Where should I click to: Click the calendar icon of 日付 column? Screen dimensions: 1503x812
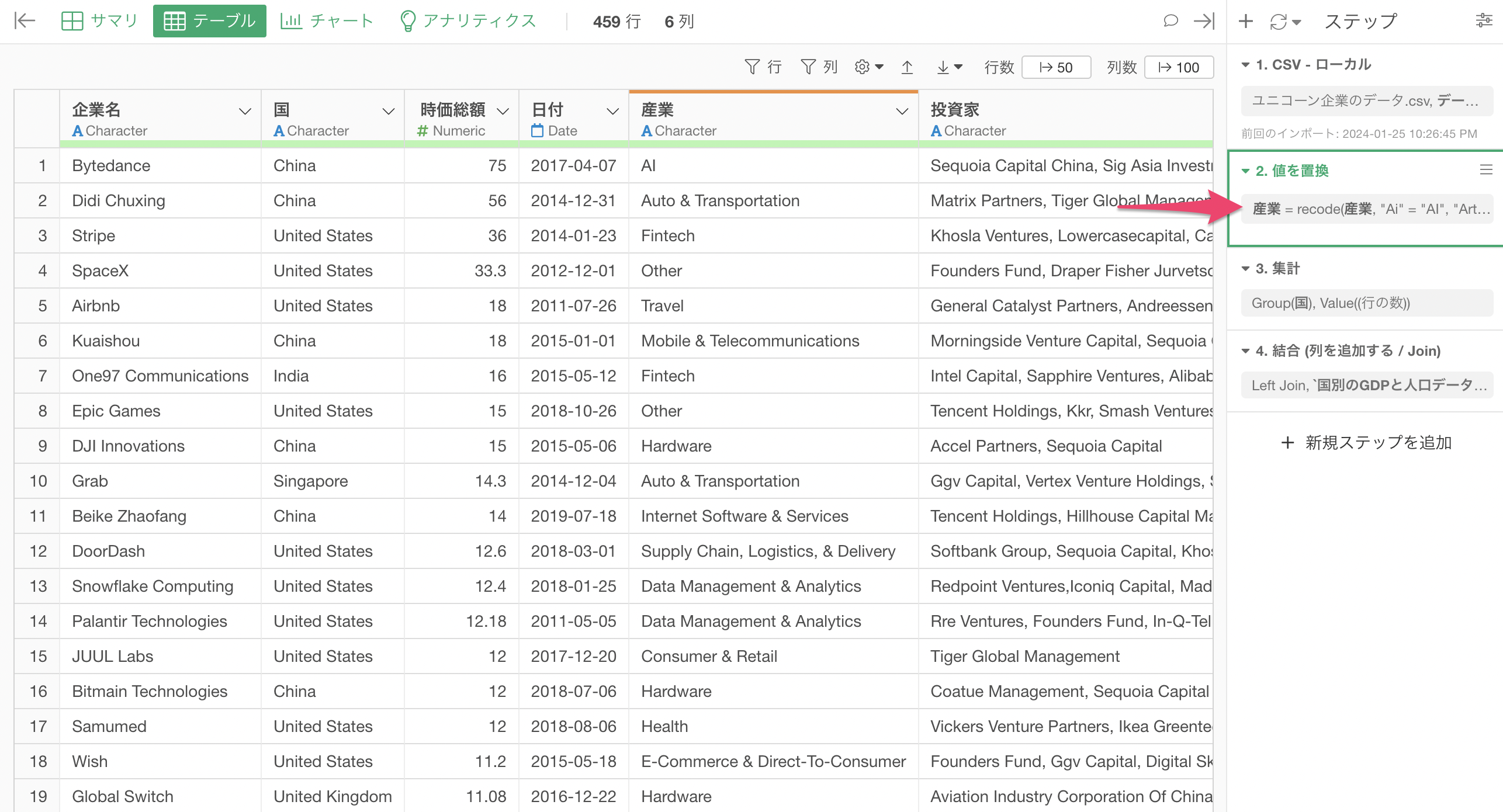[537, 131]
